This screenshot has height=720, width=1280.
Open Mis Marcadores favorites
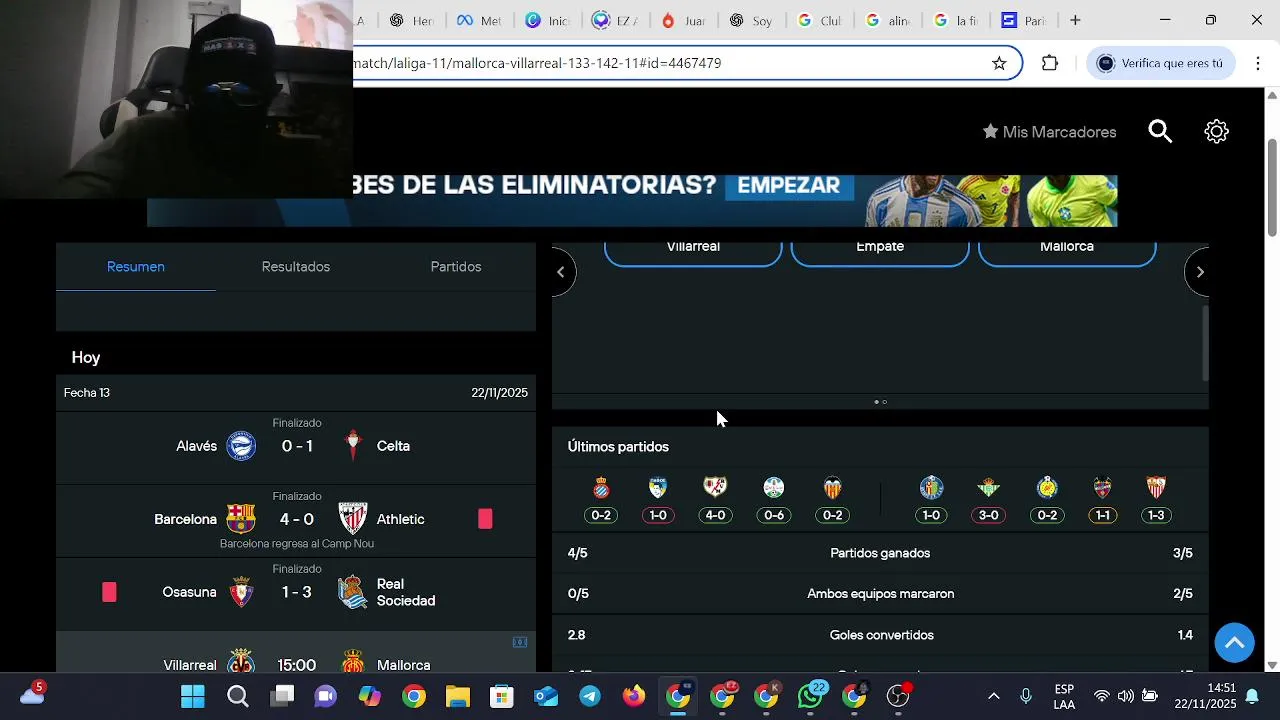click(1049, 132)
